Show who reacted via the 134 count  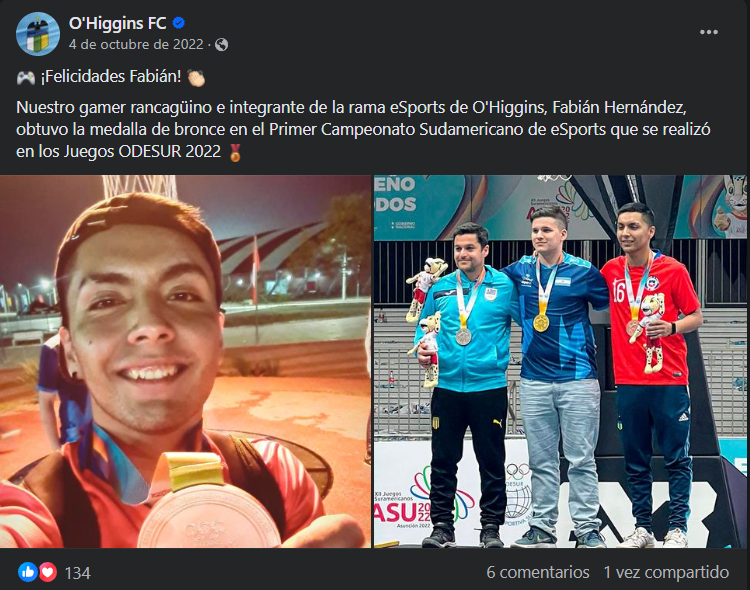[x=77, y=573]
